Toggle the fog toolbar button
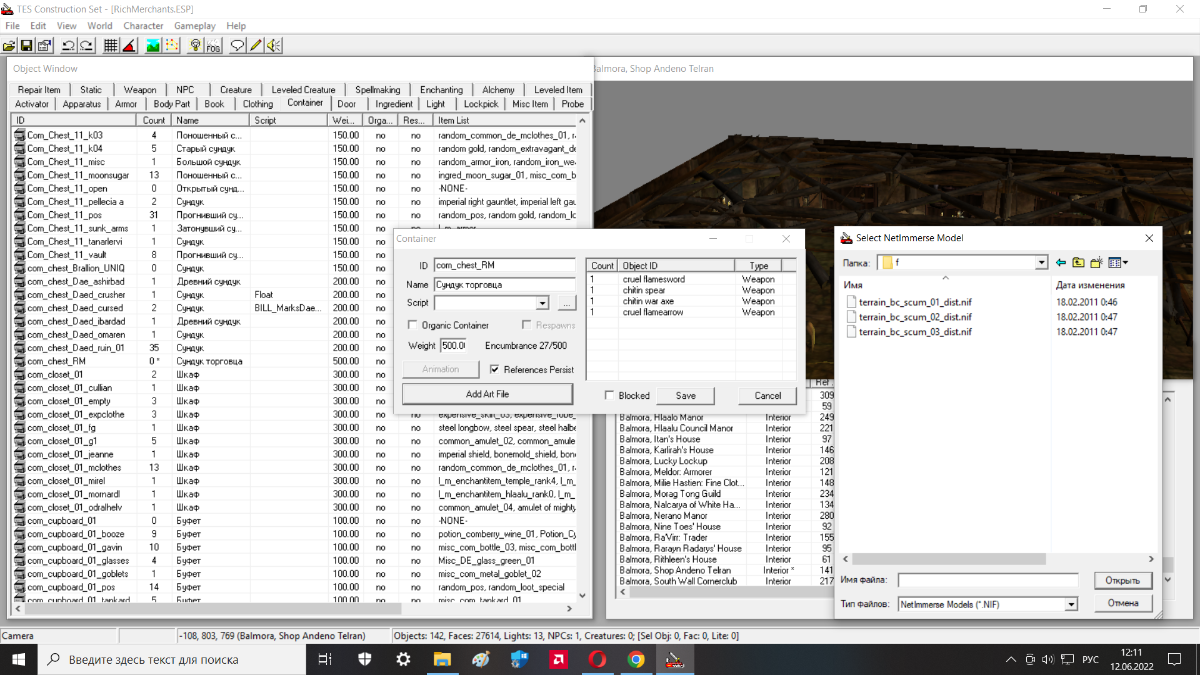The width and height of the screenshot is (1200, 675). [212, 45]
